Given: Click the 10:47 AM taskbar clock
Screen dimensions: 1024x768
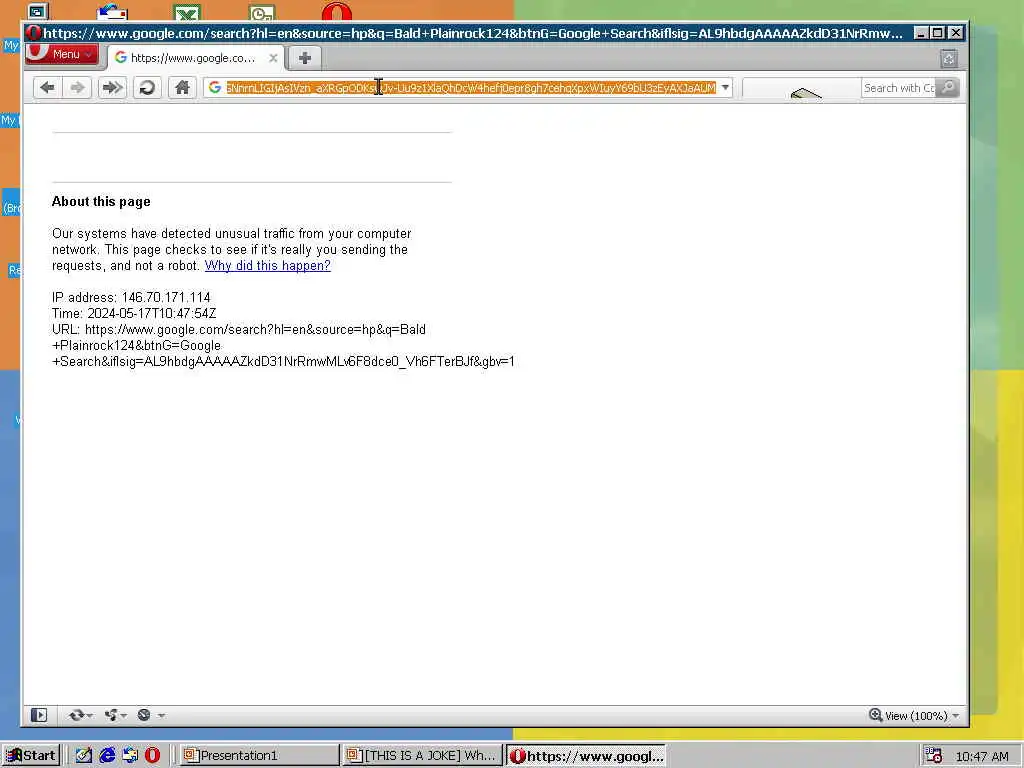Looking at the screenshot, I should [982, 756].
